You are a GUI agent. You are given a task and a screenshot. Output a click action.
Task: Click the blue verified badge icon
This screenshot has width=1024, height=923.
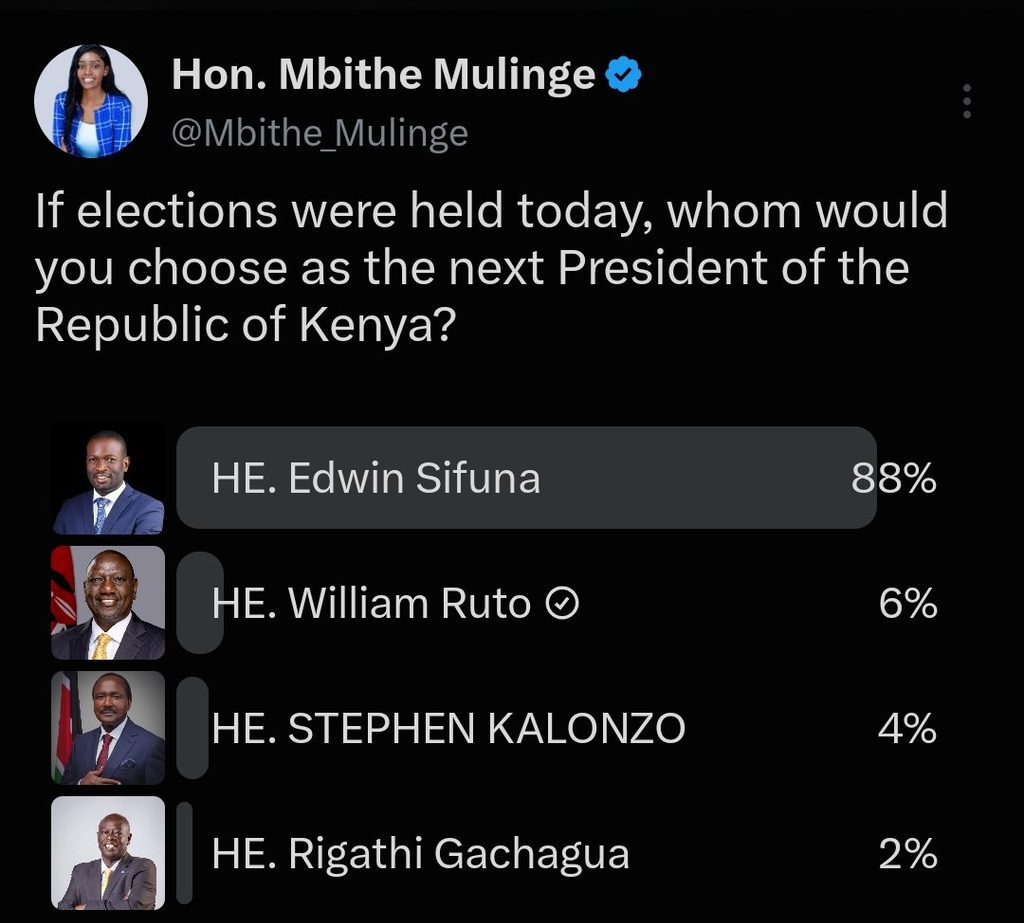coord(624,74)
